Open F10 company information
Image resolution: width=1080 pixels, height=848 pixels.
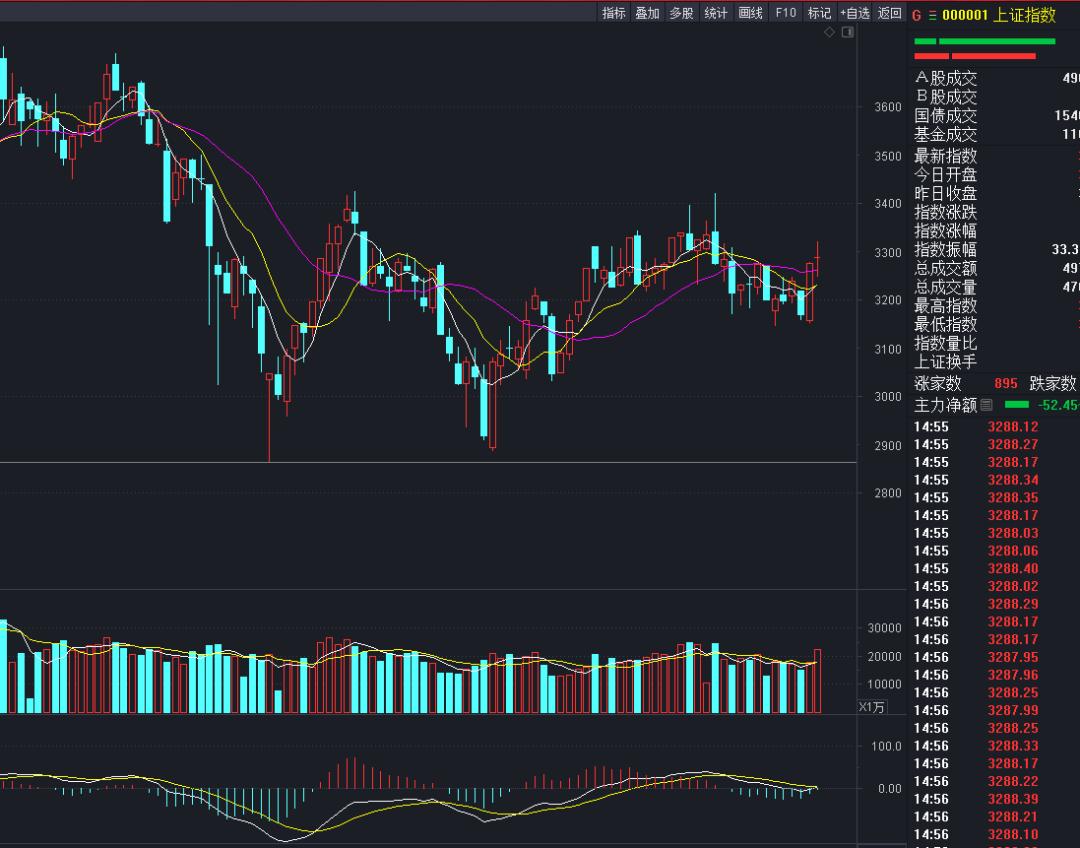pyautogui.click(x=786, y=13)
